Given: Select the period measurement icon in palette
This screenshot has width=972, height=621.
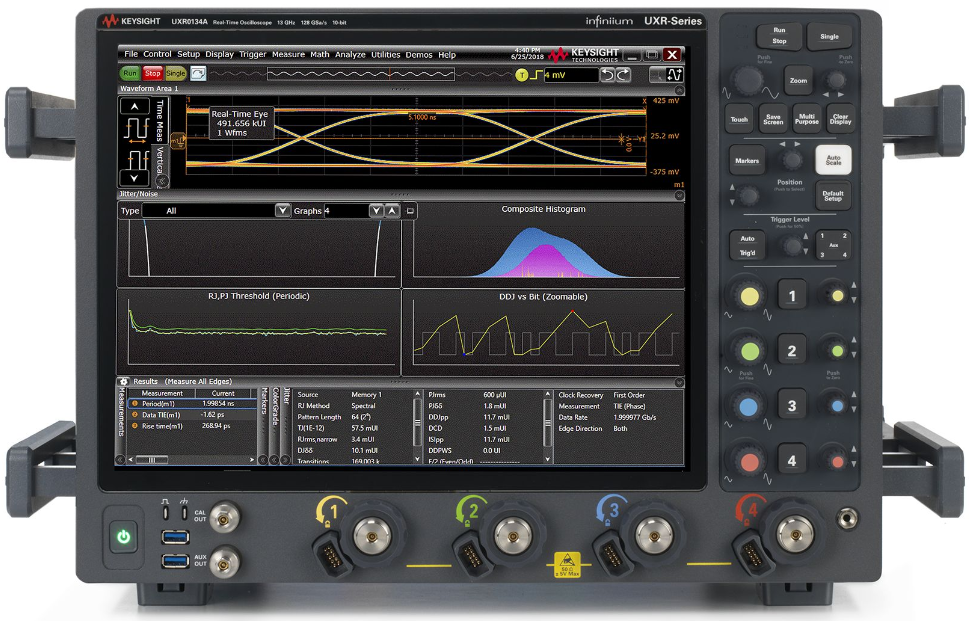Looking at the screenshot, I should pyautogui.click(x=136, y=129).
